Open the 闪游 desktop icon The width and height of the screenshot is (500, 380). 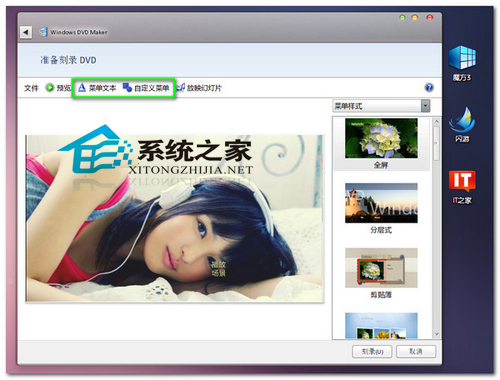(462, 125)
